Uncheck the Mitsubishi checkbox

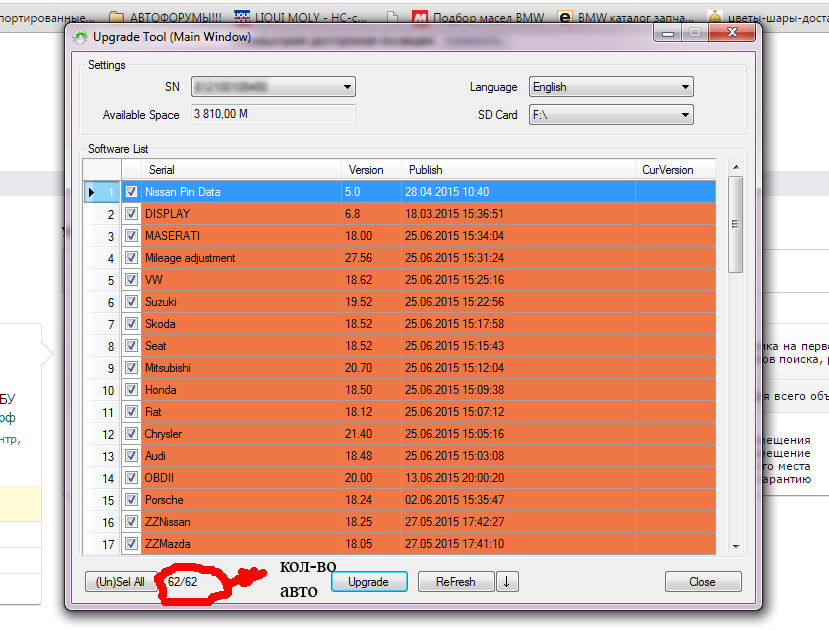[131, 368]
